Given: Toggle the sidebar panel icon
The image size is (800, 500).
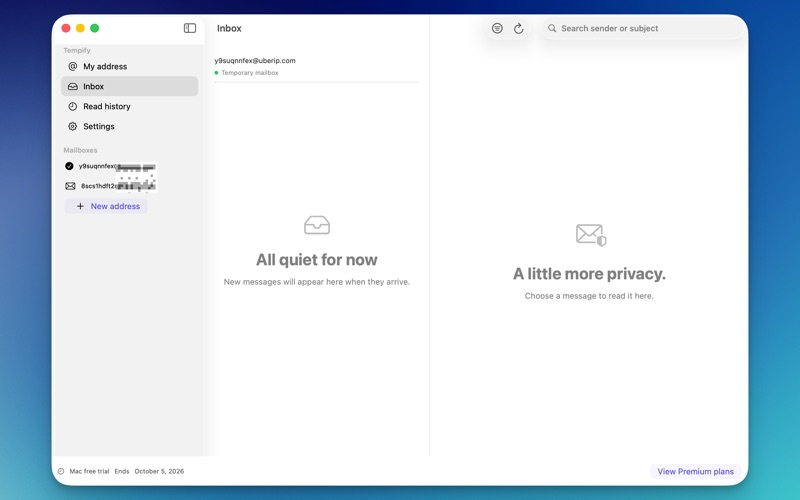Looking at the screenshot, I should tap(190, 28).
